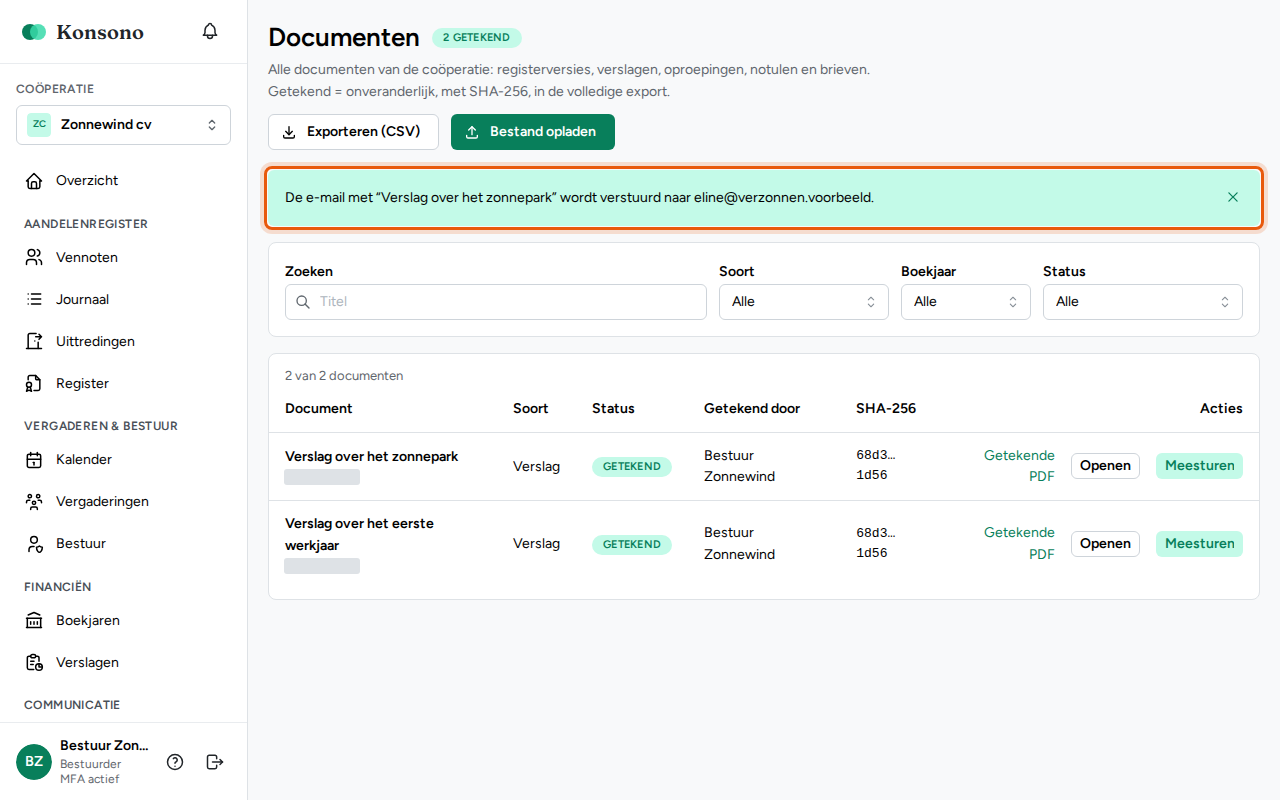The height and width of the screenshot is (800, 1280).
Task: Focus the Titel search field
Action: pyautogui.click(x=496, y=302)
